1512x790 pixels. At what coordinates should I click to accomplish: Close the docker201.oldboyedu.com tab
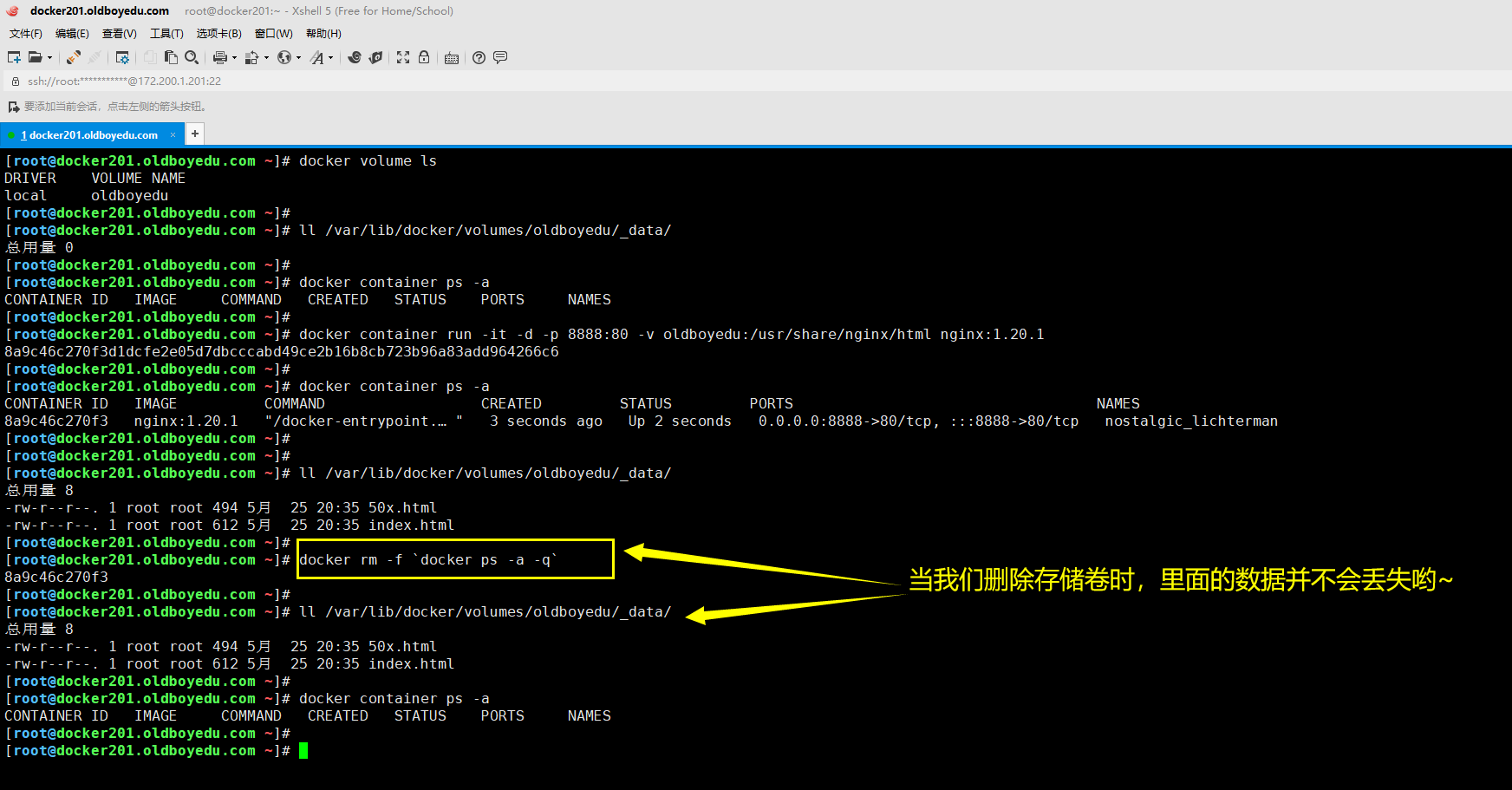click(173, 134)
